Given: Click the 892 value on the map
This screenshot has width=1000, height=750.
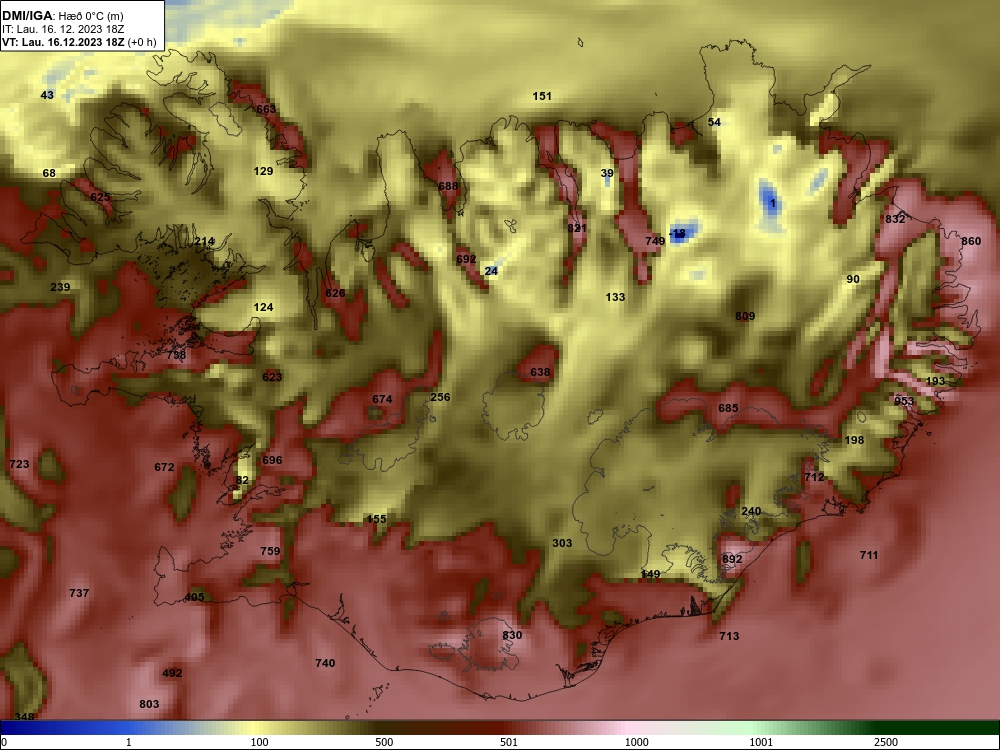Looking at the screenshot, I should tap(732, 559).
